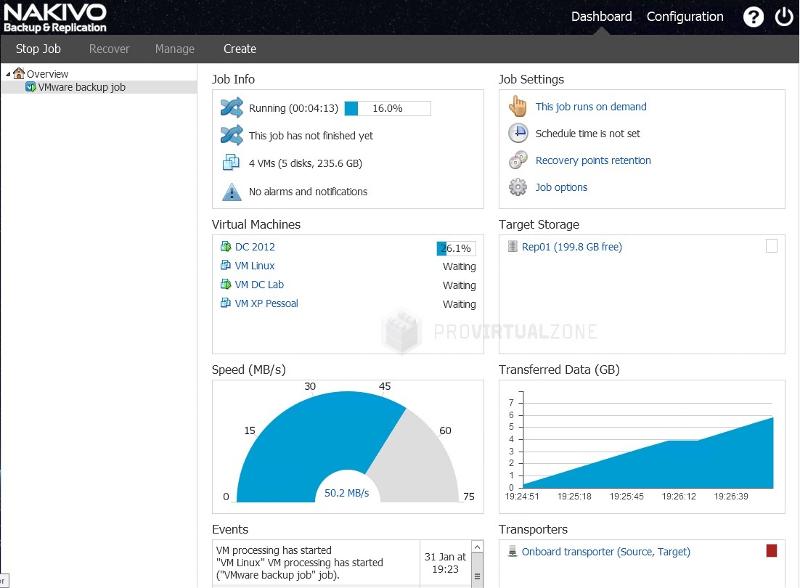Select VMware backup job in the tree
The width and height of the screenshot is (800, 588).
tap(82, 87)
